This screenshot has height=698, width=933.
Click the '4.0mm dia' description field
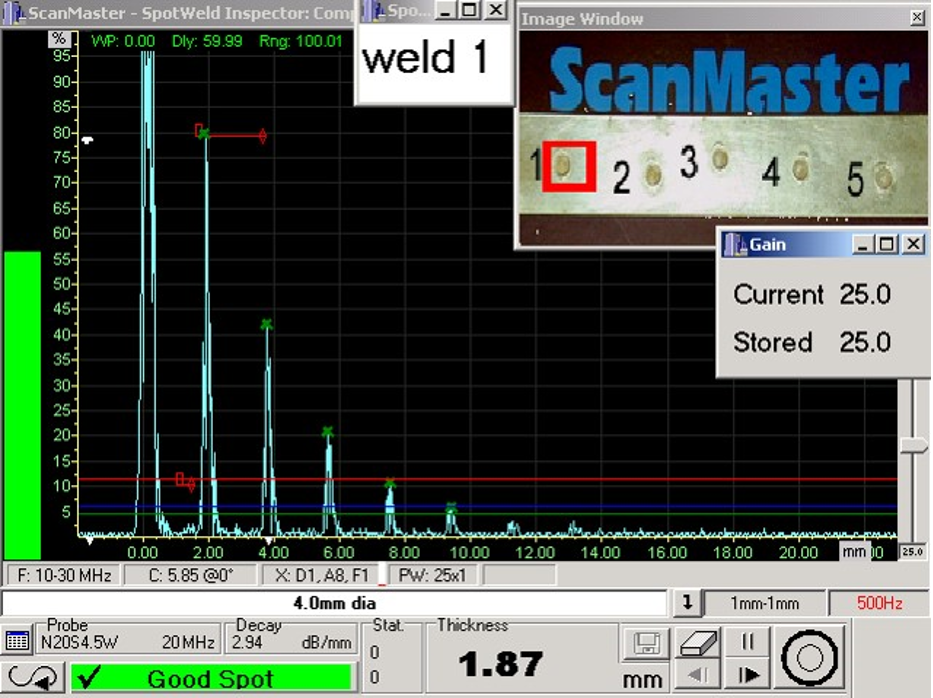334,603
